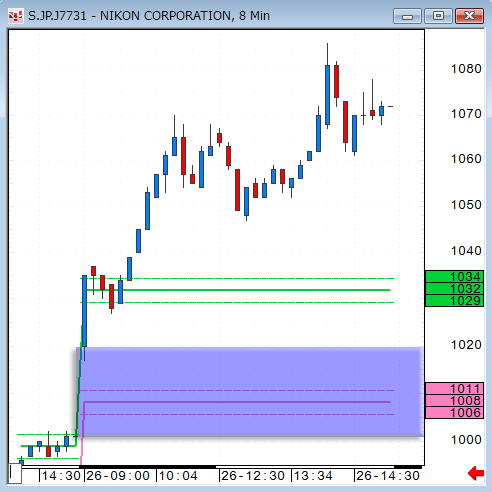Screen dimensions: 492x492
Task: Click the 10:04 time axis label
Action: tap(178, 476)
